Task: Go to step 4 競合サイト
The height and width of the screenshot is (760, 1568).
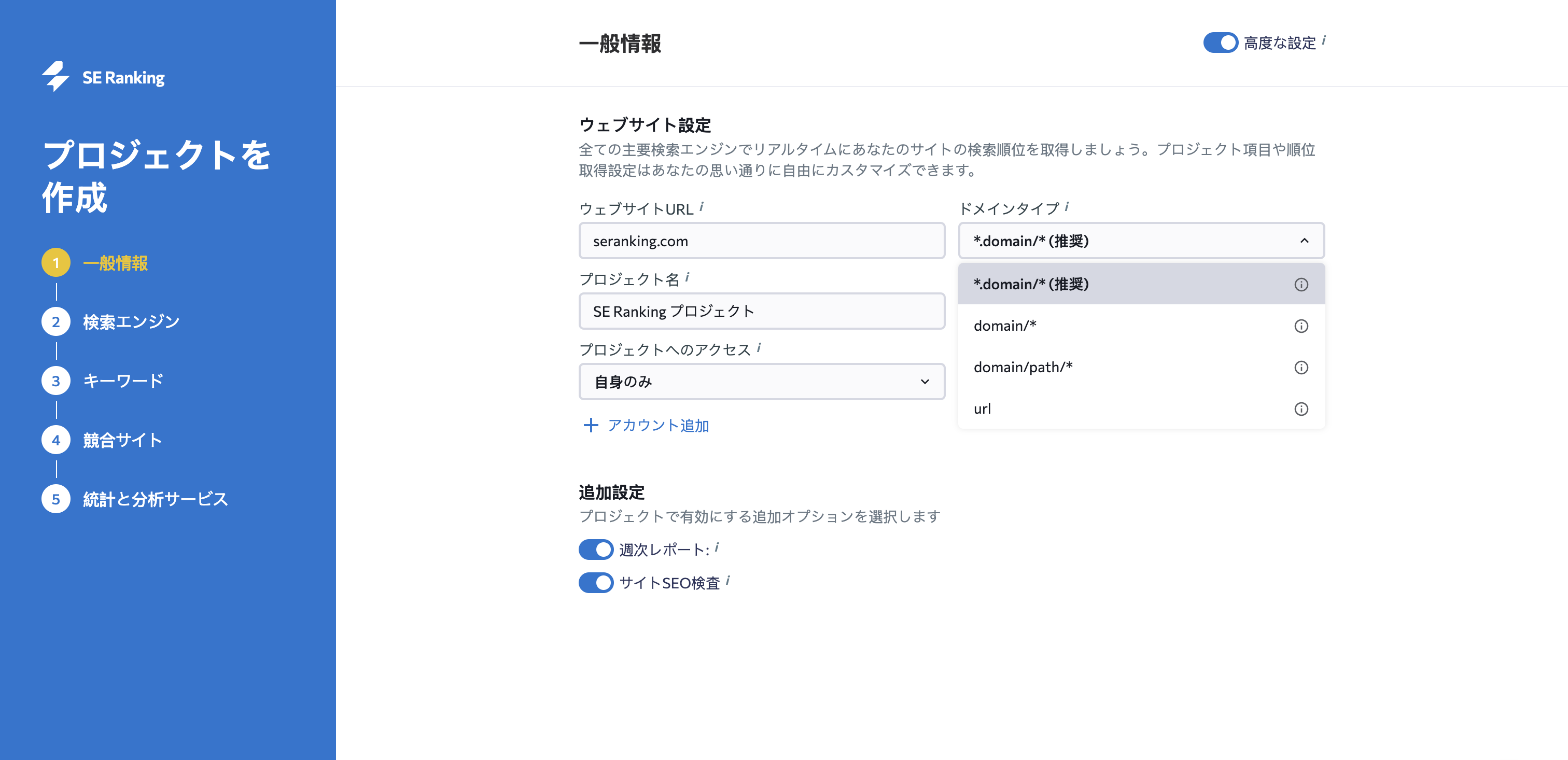Action: click(x=122, y=440)
